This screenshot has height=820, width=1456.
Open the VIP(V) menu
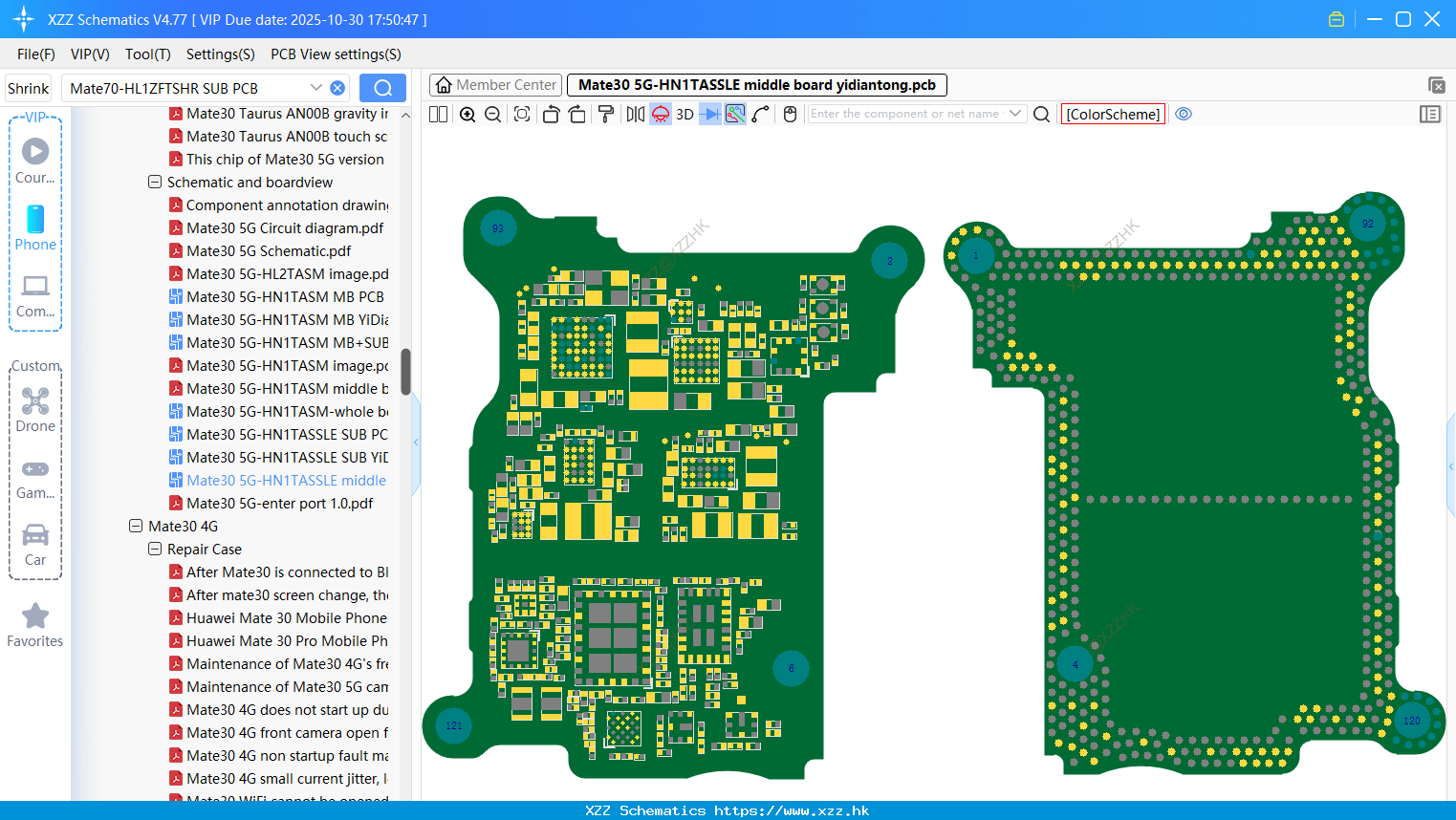click(x=90, y=54)
